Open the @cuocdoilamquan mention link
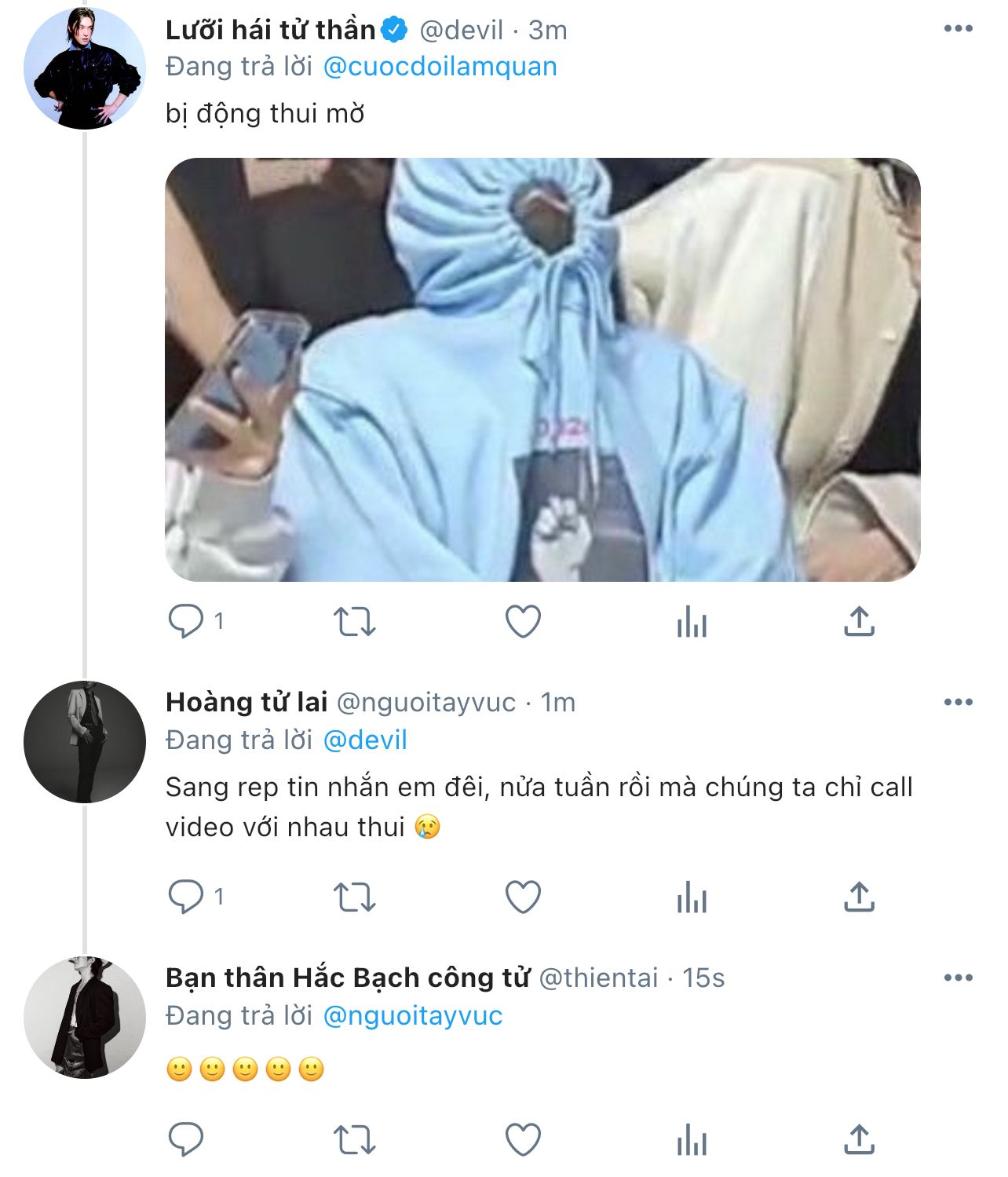This screenshot has width=1008, height=1177. 440,67
